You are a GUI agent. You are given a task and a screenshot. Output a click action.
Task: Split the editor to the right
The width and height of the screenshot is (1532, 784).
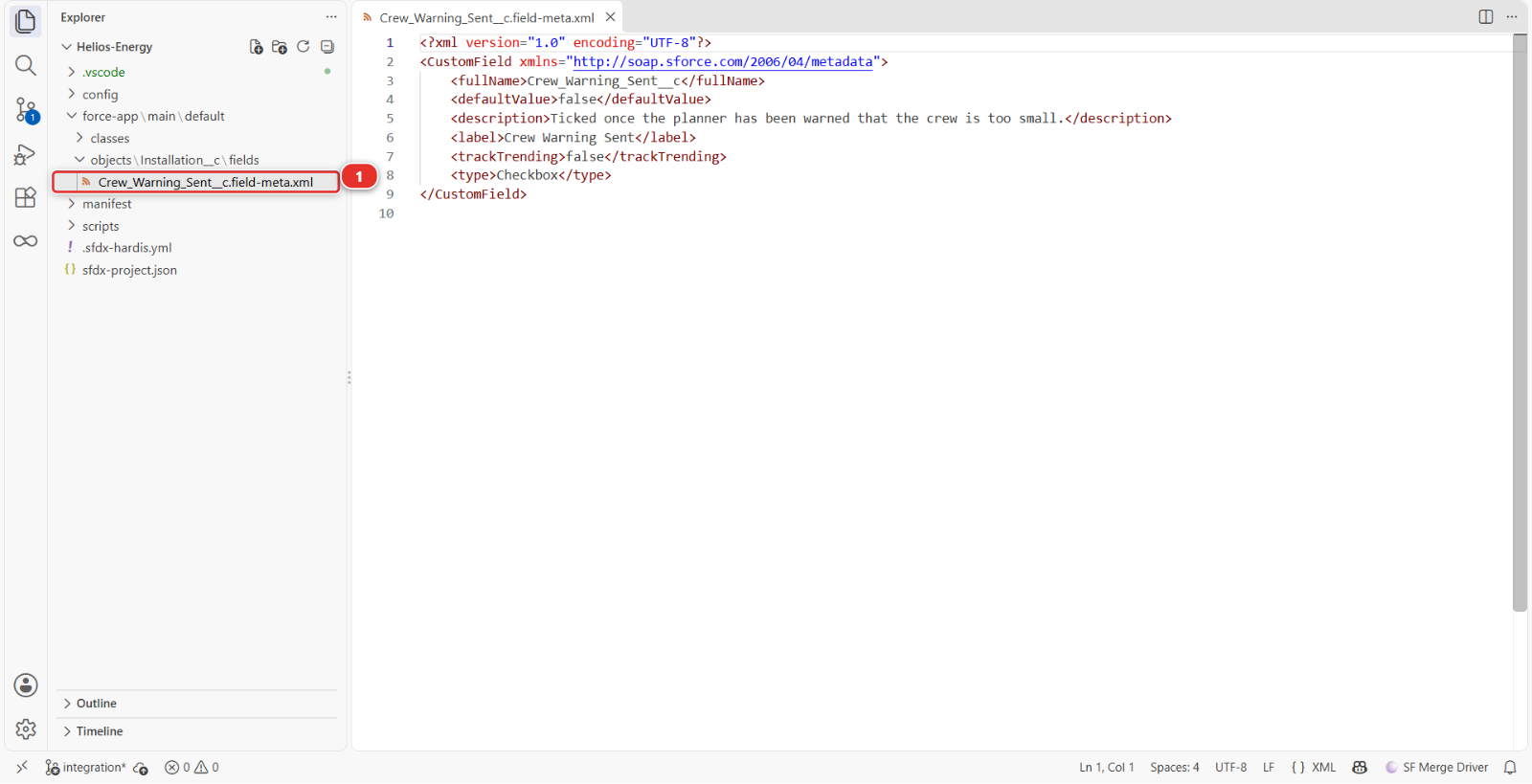(x=1486, y=17)
